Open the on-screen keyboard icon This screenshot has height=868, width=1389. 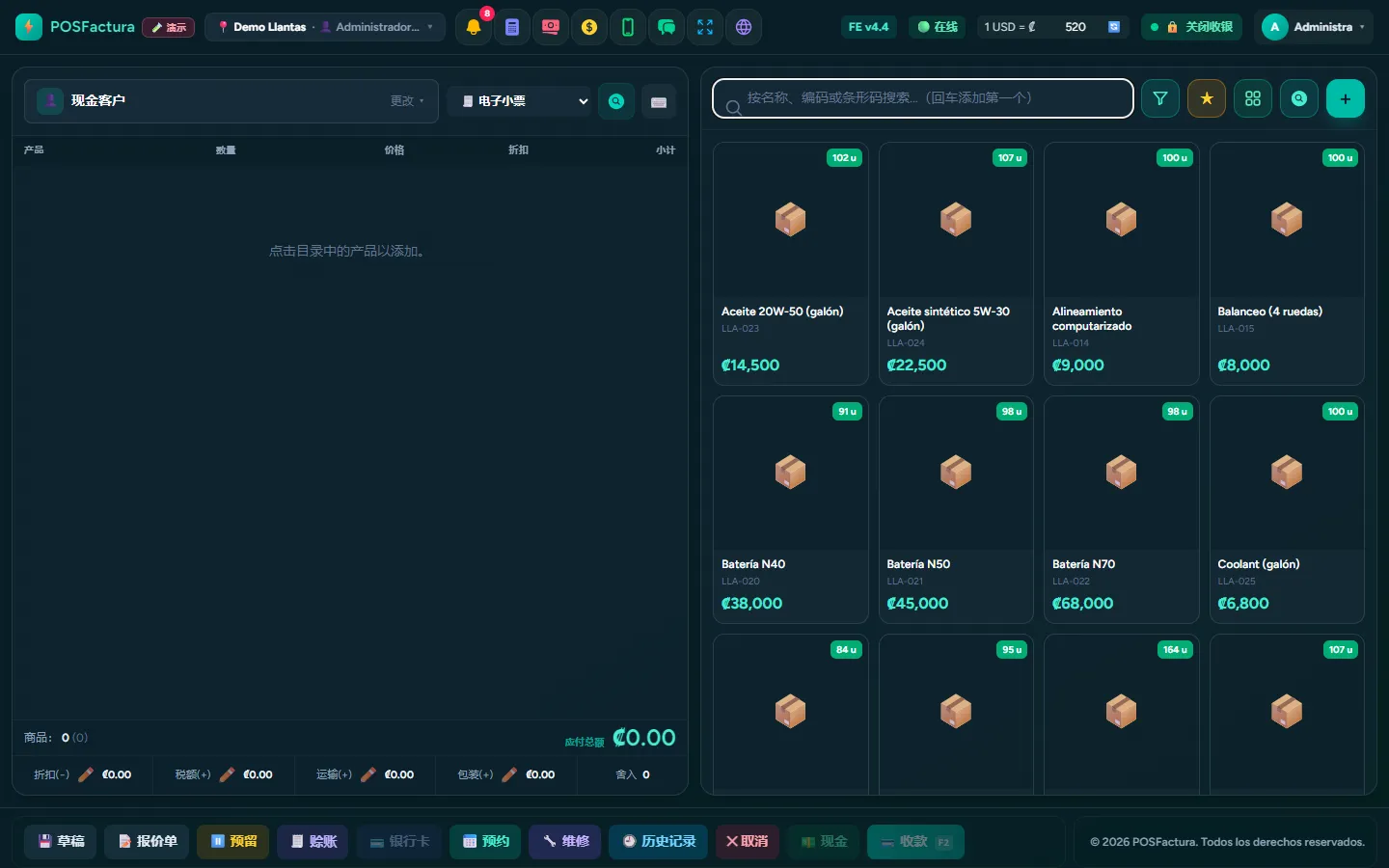(x=659, y=101)
